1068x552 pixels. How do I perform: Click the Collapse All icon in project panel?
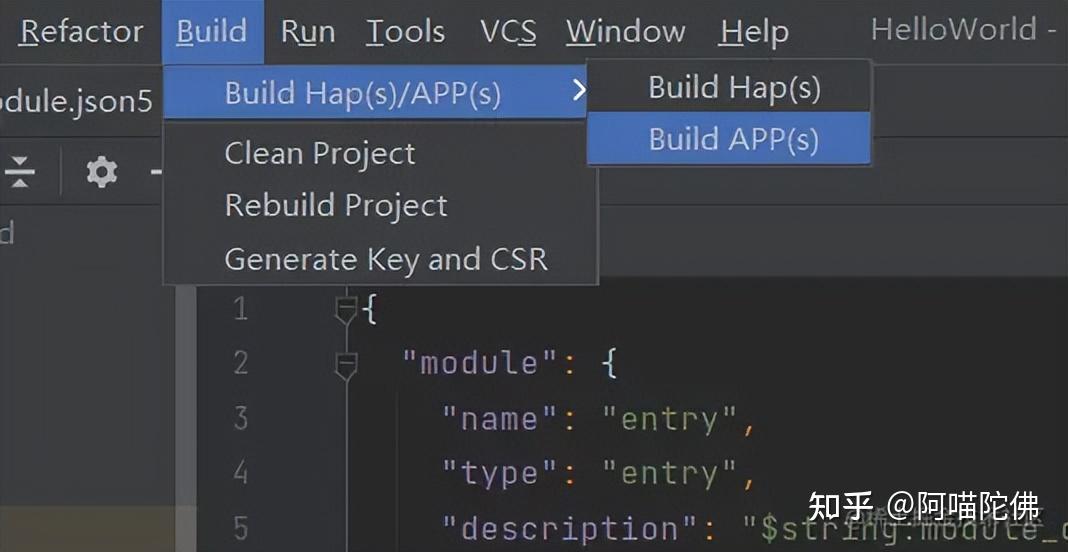coord(19,173)
